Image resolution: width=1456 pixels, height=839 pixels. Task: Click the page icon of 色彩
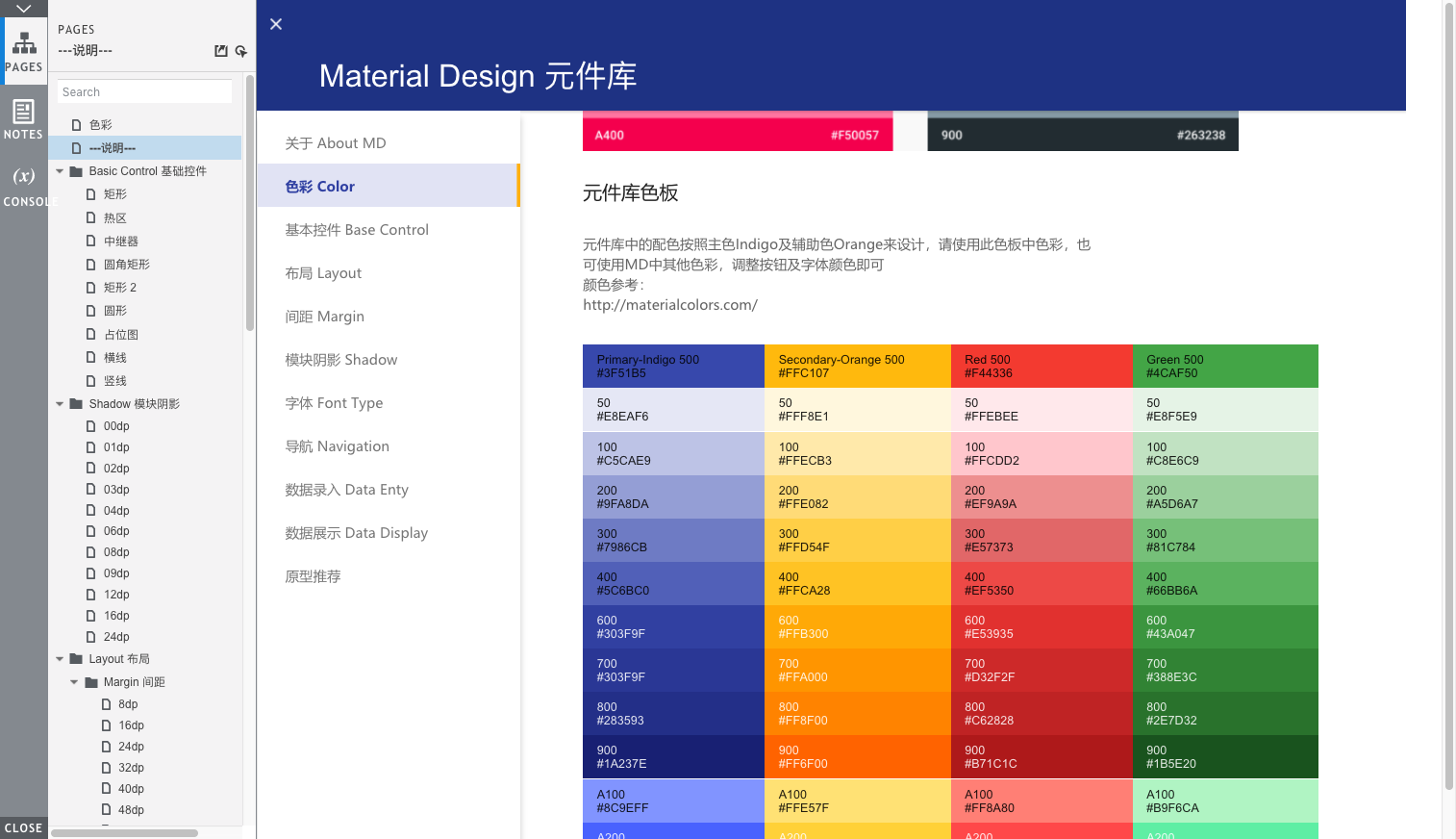(x=77, y=125)
